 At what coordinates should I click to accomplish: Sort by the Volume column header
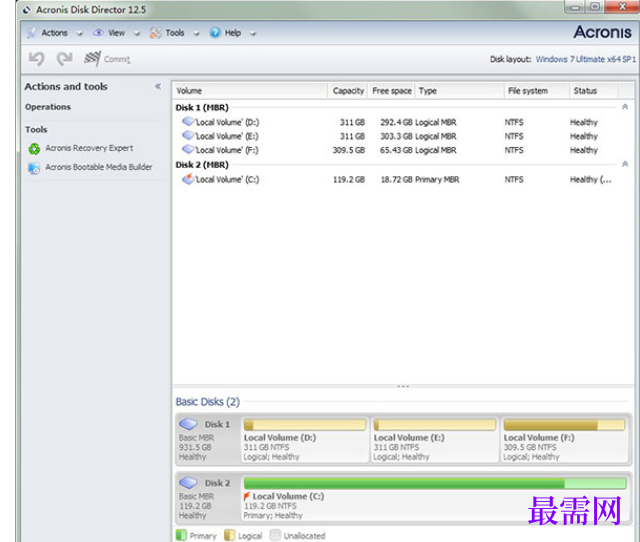(250, 91)
